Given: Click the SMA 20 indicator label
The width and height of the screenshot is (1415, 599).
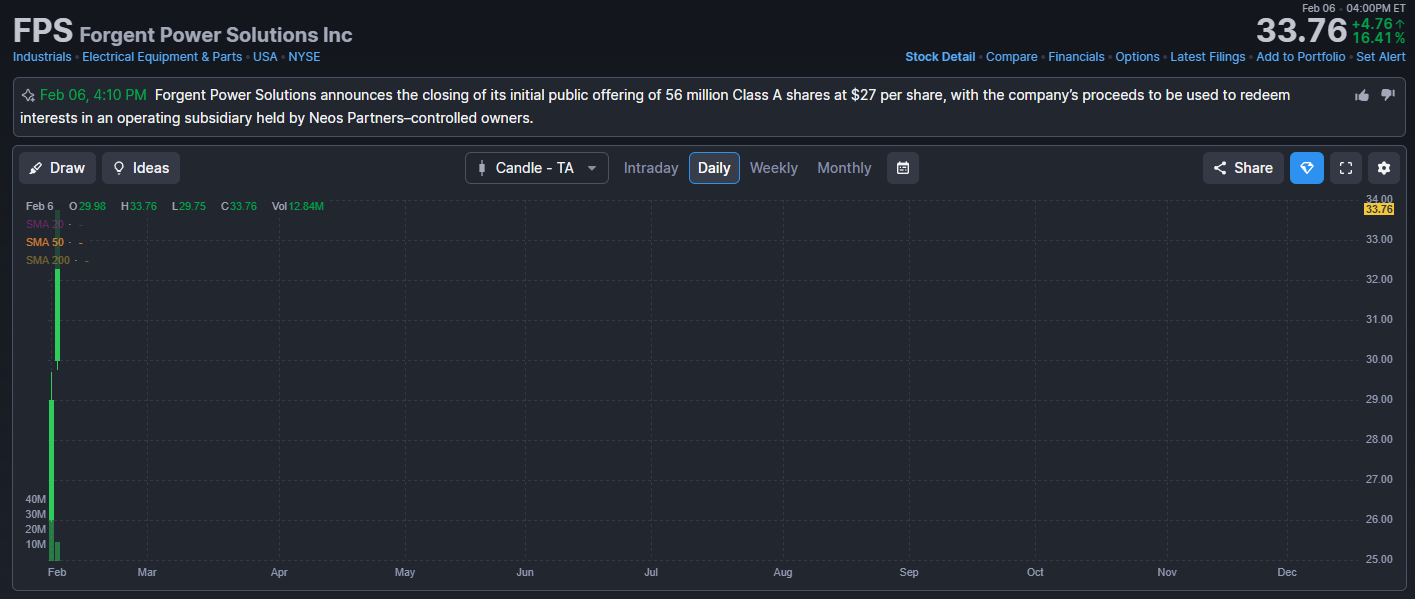Looking at the screenshot, I should pos(44,224).
